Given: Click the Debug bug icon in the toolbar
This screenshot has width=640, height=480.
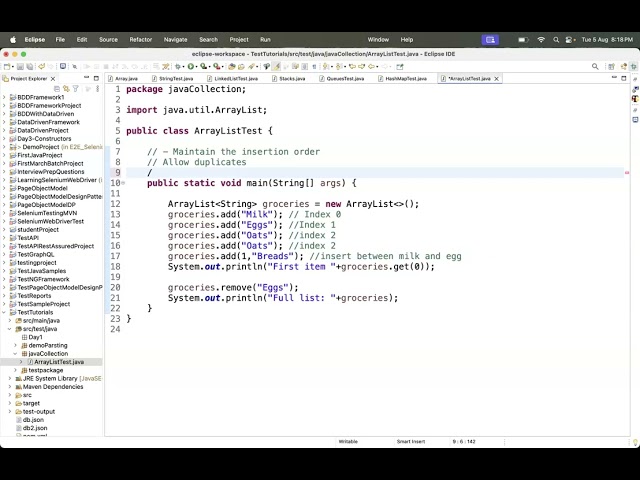Looking at the screenshot, I should 178,66.
